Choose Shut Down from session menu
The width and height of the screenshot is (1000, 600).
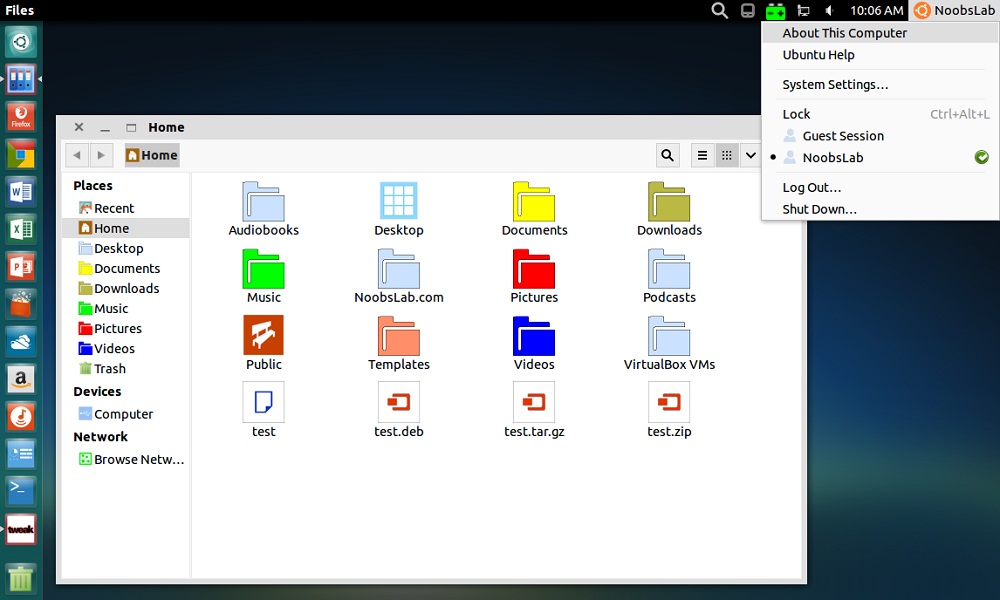tap(880, 209)
